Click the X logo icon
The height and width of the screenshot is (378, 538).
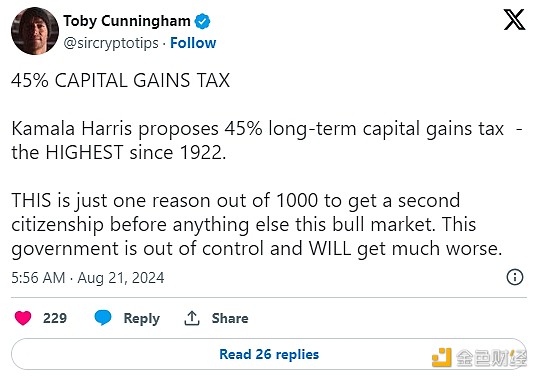[514, 20]
